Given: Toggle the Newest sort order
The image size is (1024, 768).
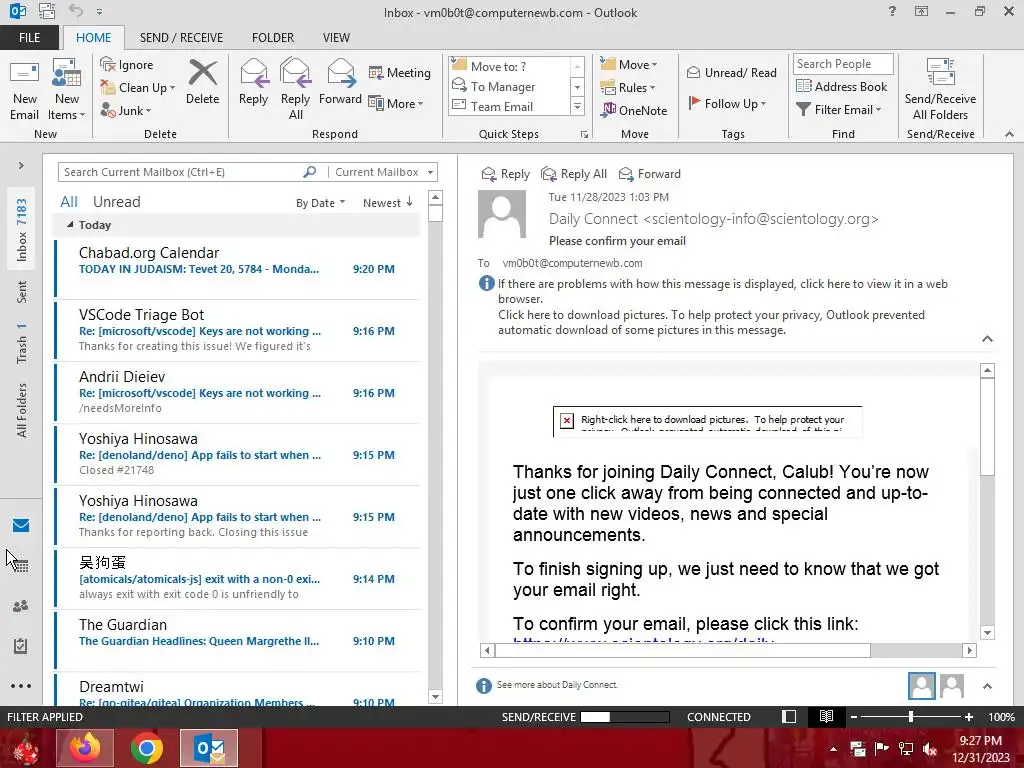Looking at the screenshot, I should [388, 202].
